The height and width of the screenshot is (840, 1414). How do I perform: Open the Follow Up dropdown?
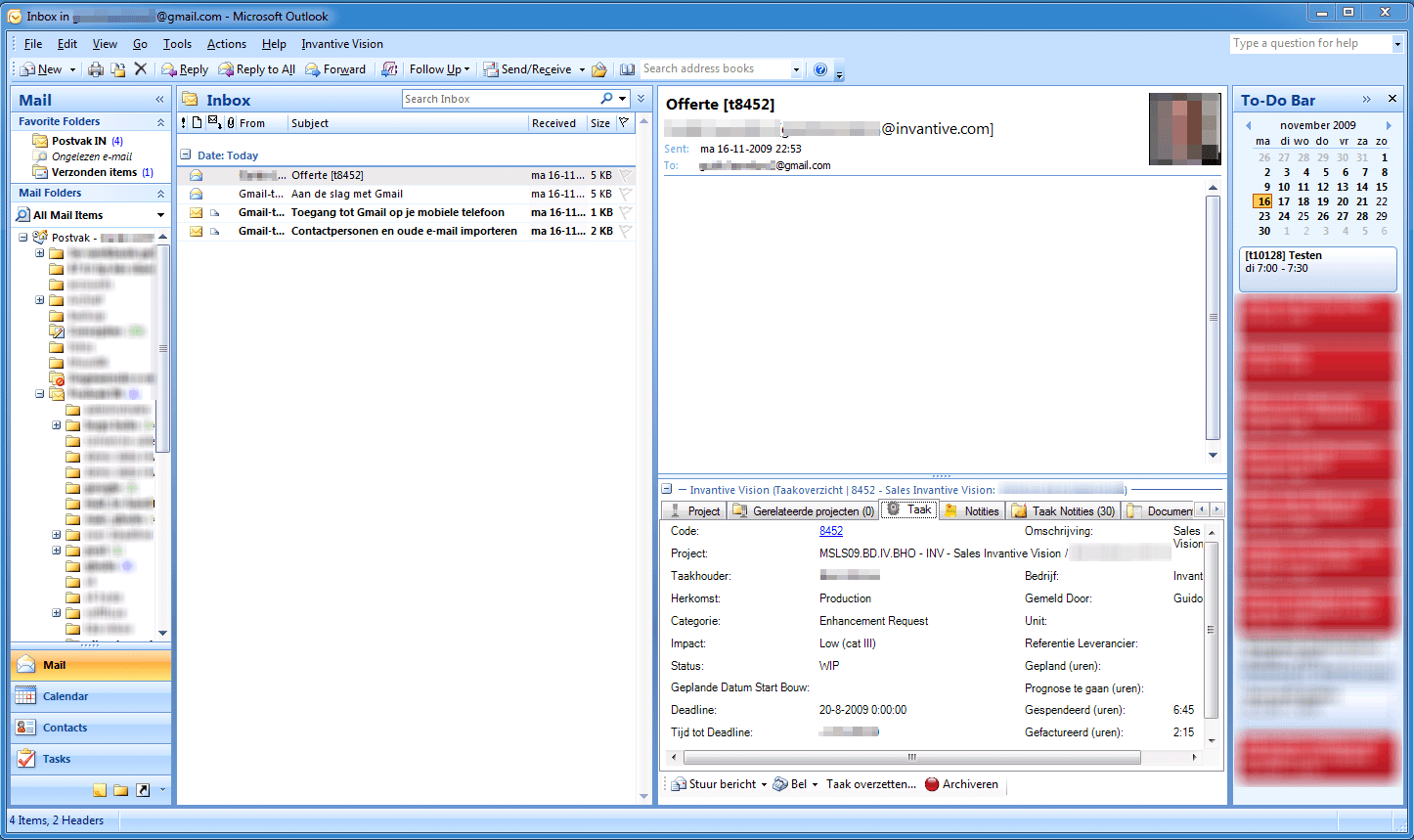point(439,69)
